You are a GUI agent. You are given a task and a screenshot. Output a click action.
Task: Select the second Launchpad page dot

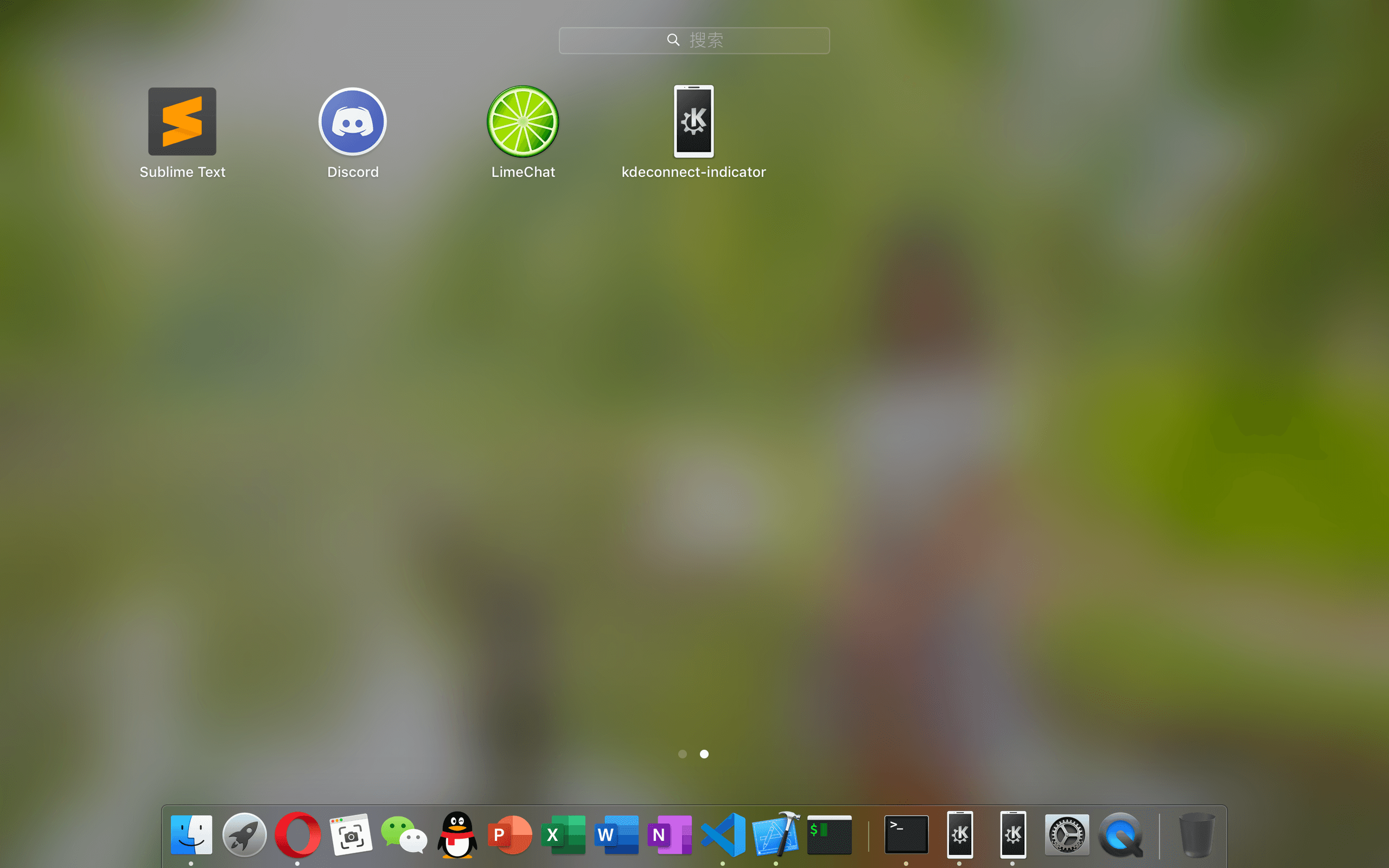[x=704, y=754]
